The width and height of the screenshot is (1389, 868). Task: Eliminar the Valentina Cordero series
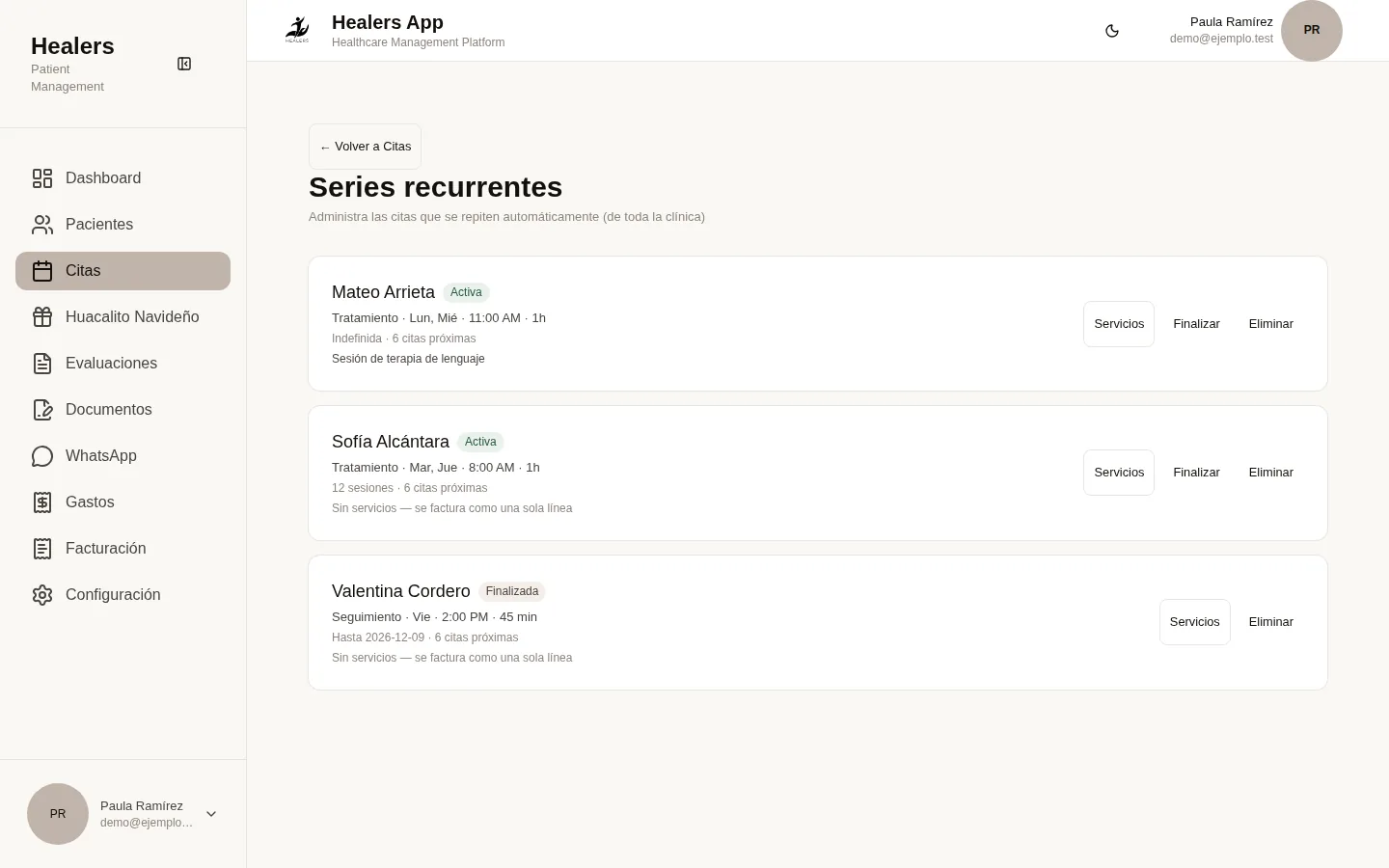click(1270, 622)
